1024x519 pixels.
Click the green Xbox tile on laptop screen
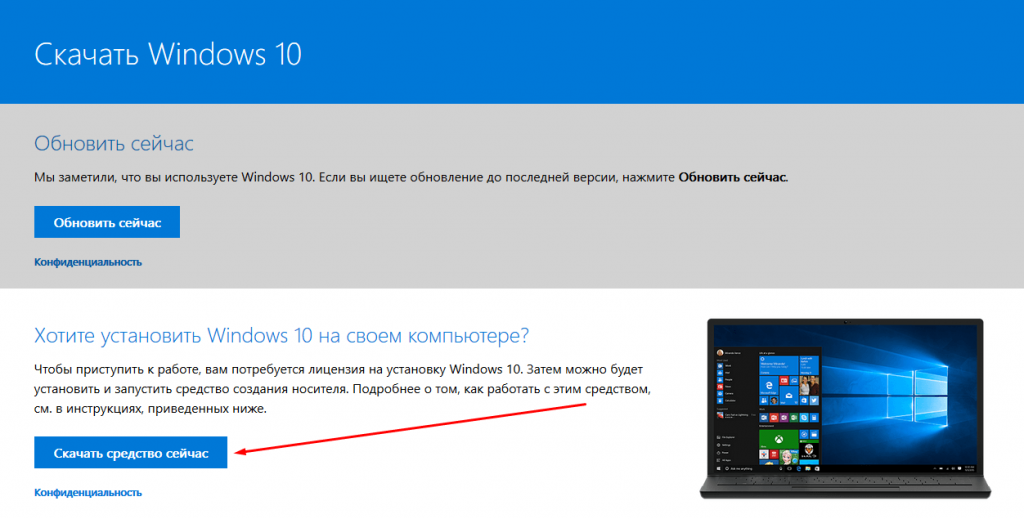tap(778, 438)
